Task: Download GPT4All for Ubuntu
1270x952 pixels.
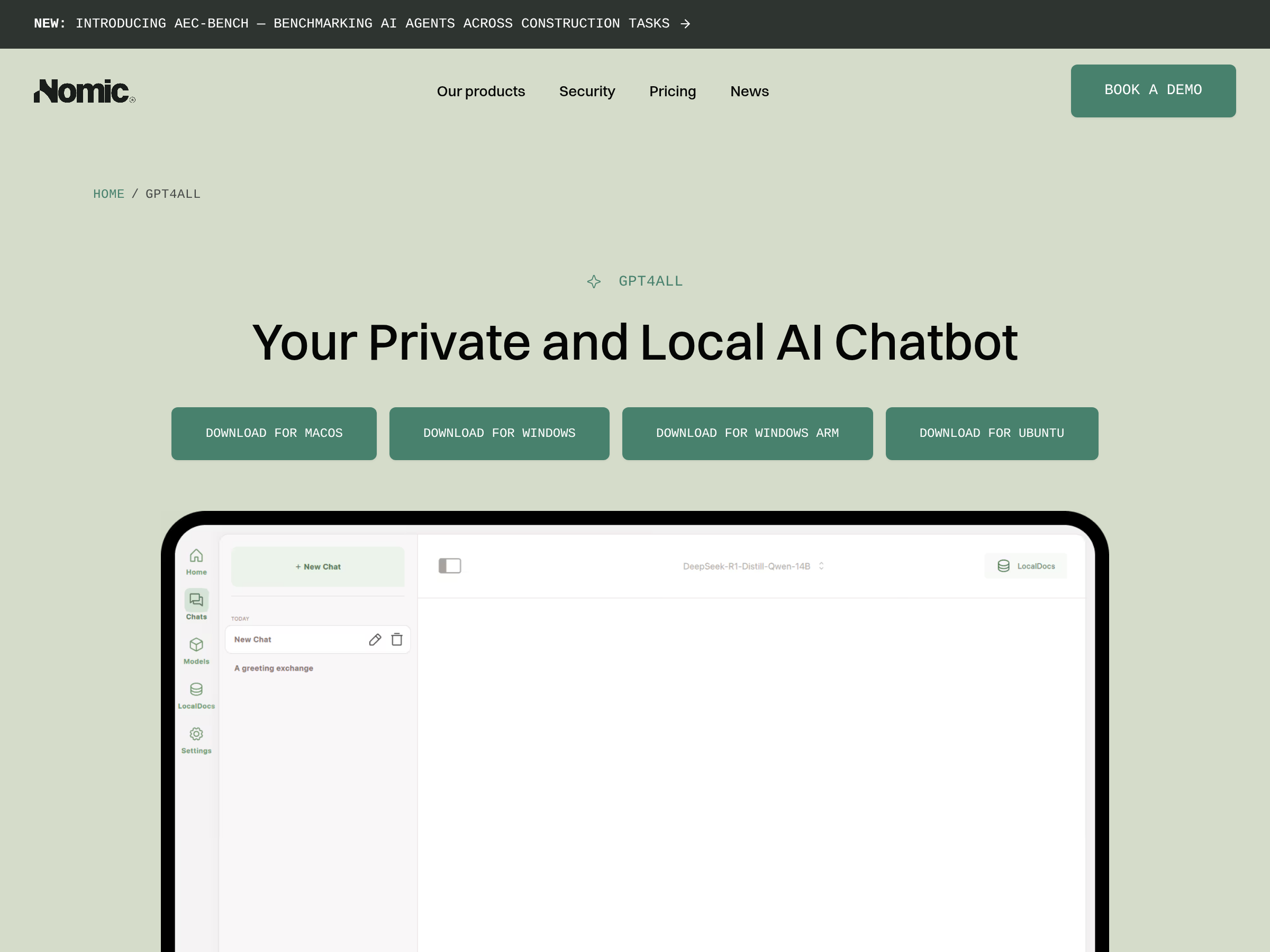Action: [992, 433]
